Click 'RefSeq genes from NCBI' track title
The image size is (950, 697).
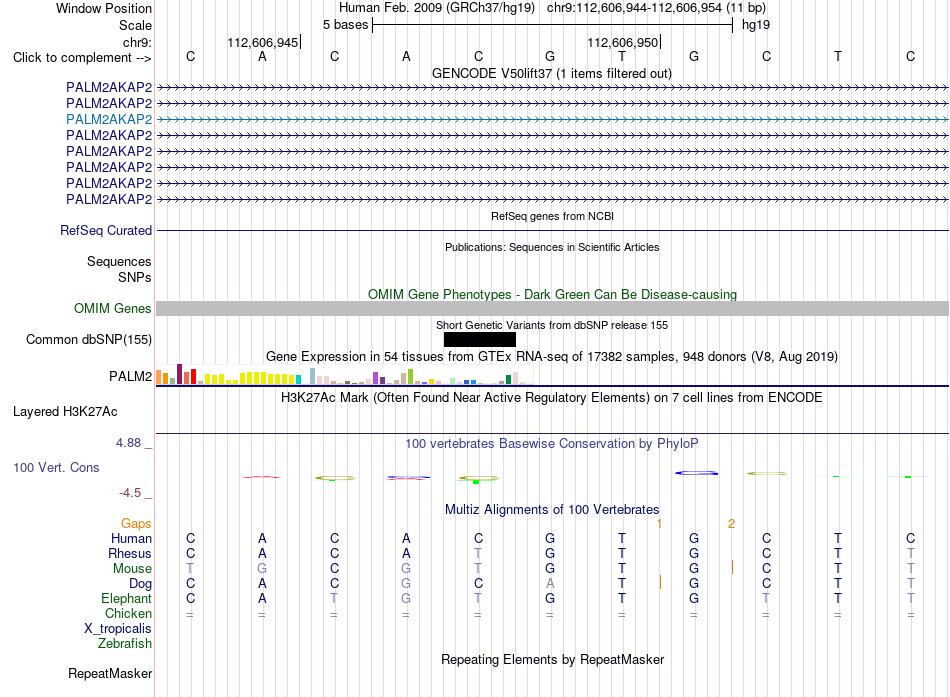(553, 216)
